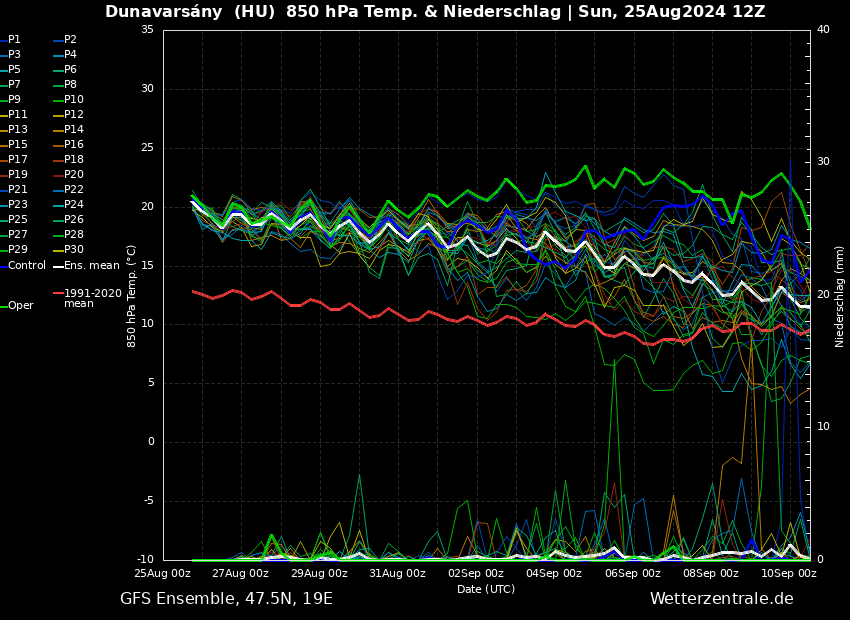Image resolution: width=850 pixels, height=620 pixels.
Task: Click the 06Sep 00z date tick label
Action: pyautogui.click(x=632, y=574)
